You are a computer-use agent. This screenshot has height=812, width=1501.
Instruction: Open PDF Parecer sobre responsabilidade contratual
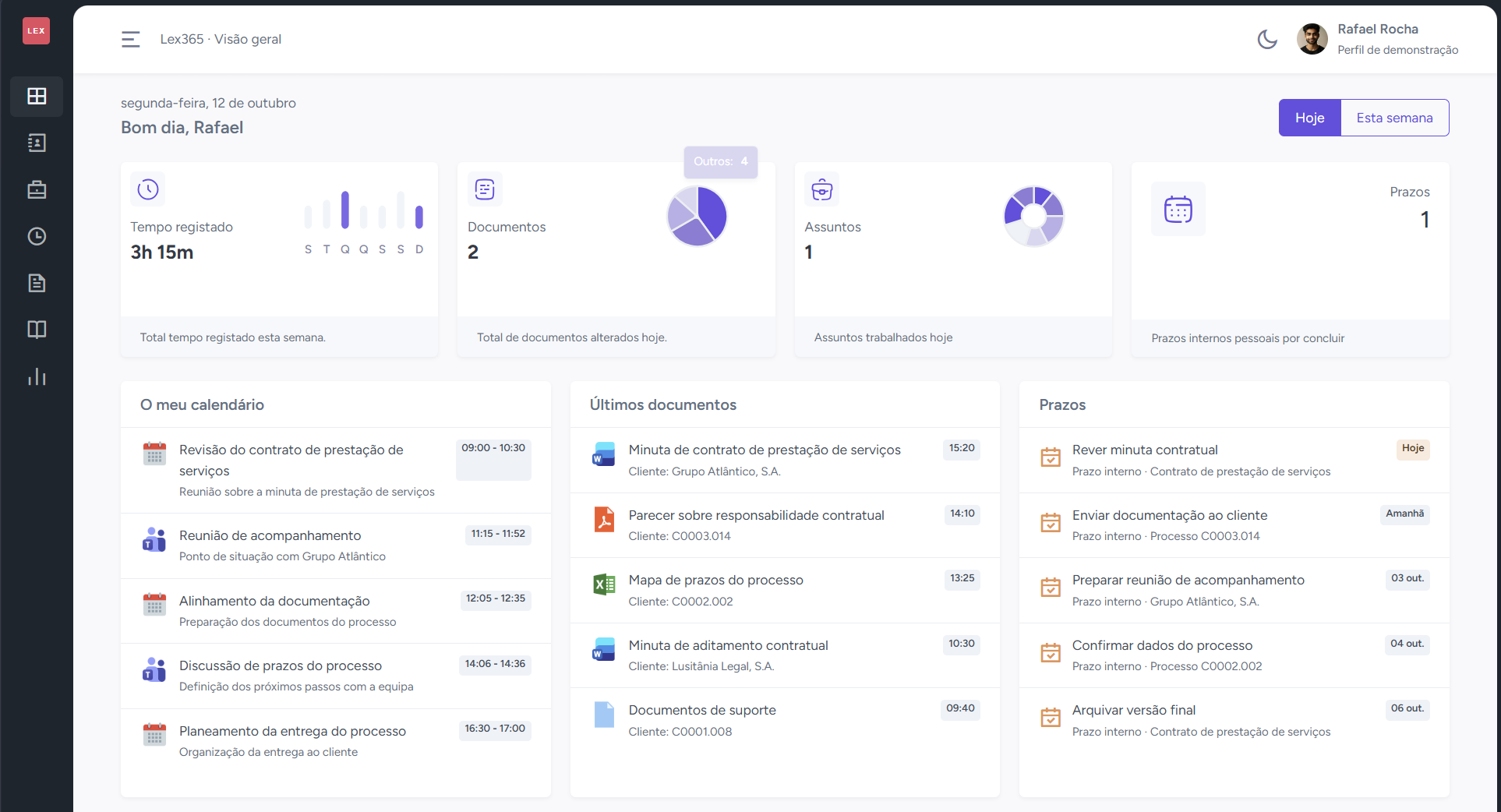pos(785,525)
